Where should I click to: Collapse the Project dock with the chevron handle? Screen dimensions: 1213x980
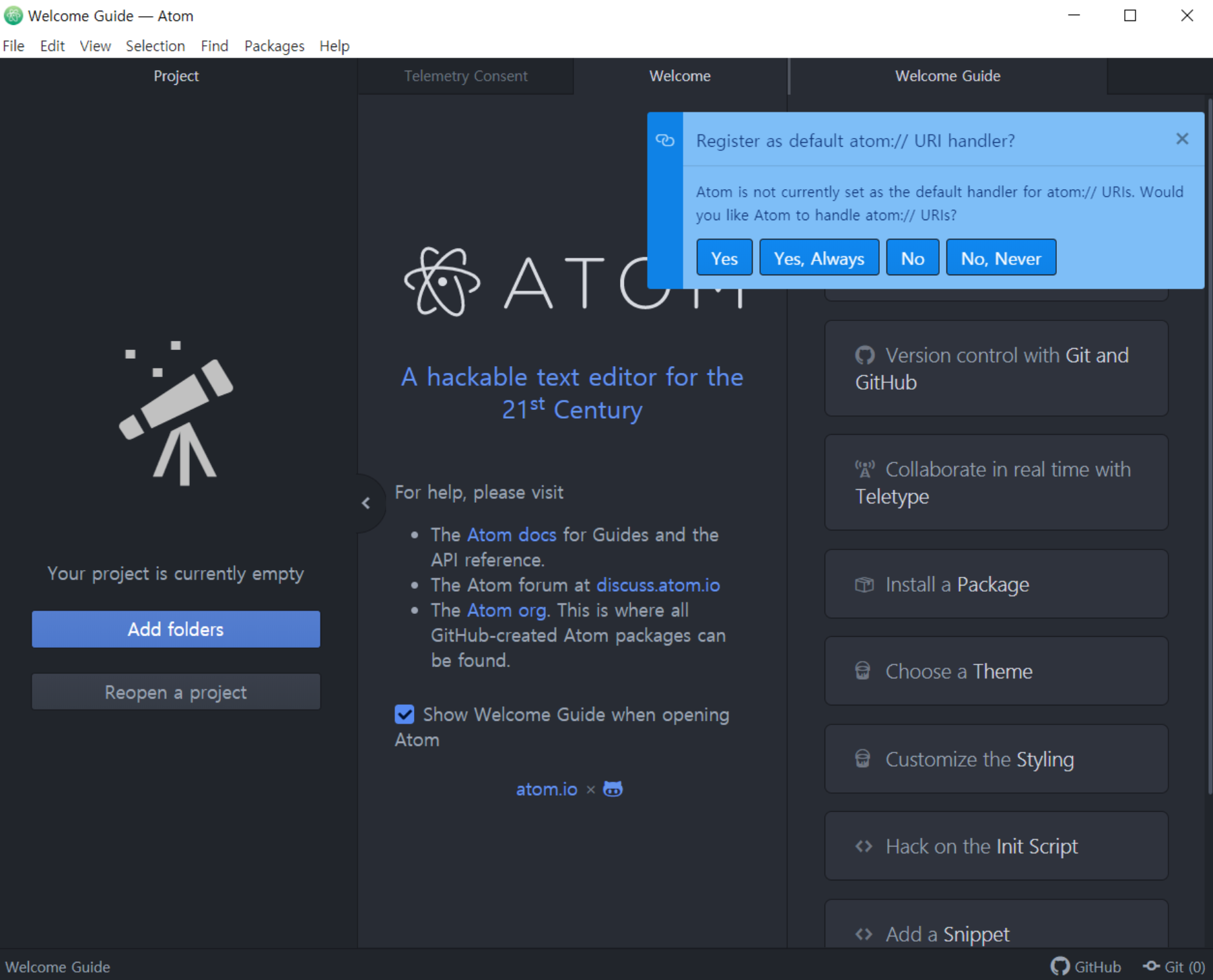click(366, 503)
